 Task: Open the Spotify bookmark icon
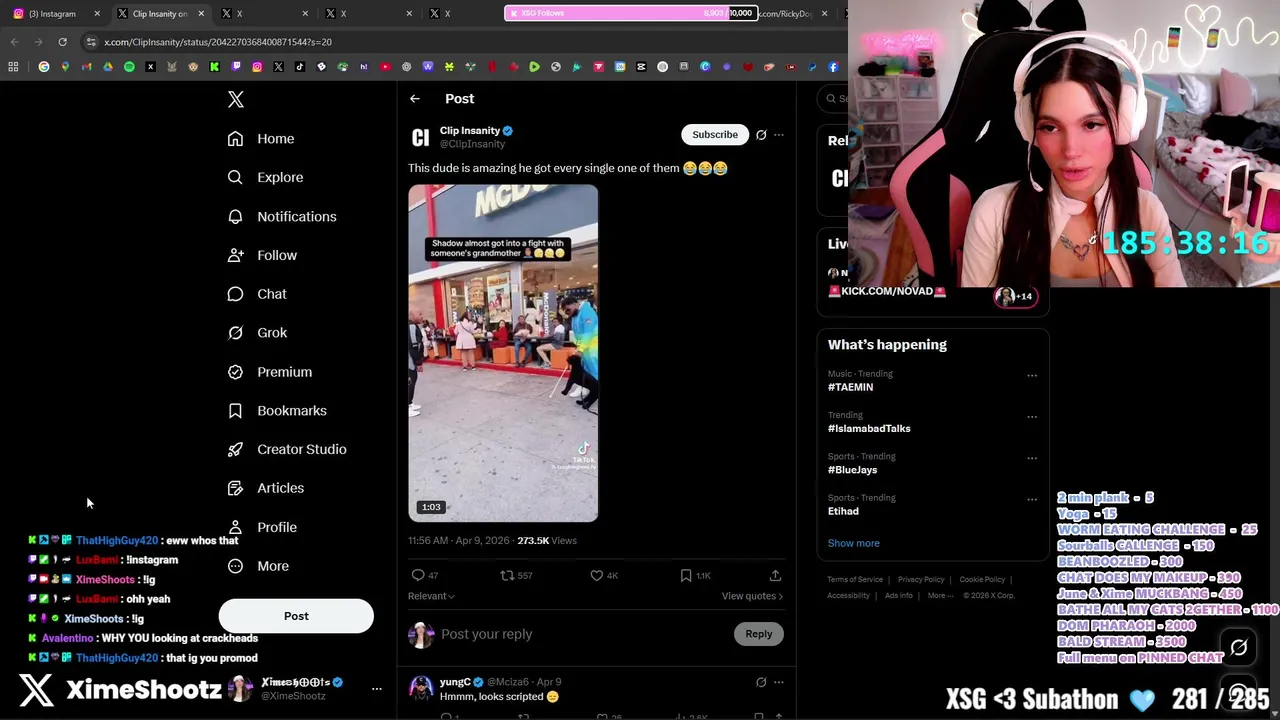coord(129,67)
